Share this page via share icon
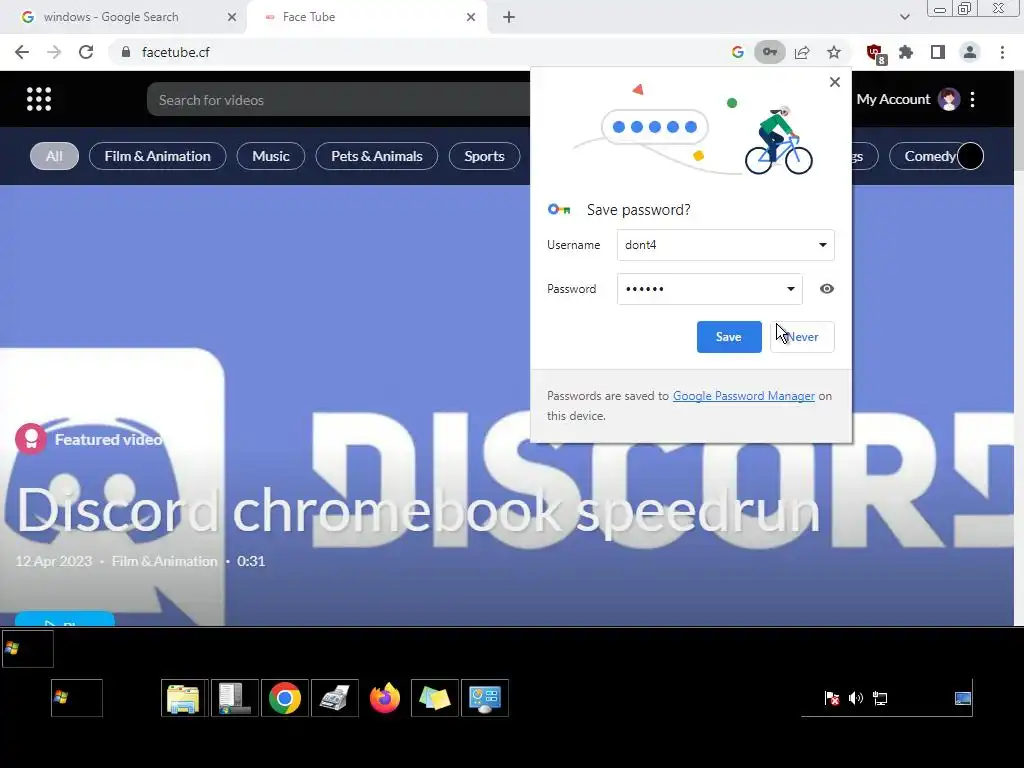 point(802,52)
